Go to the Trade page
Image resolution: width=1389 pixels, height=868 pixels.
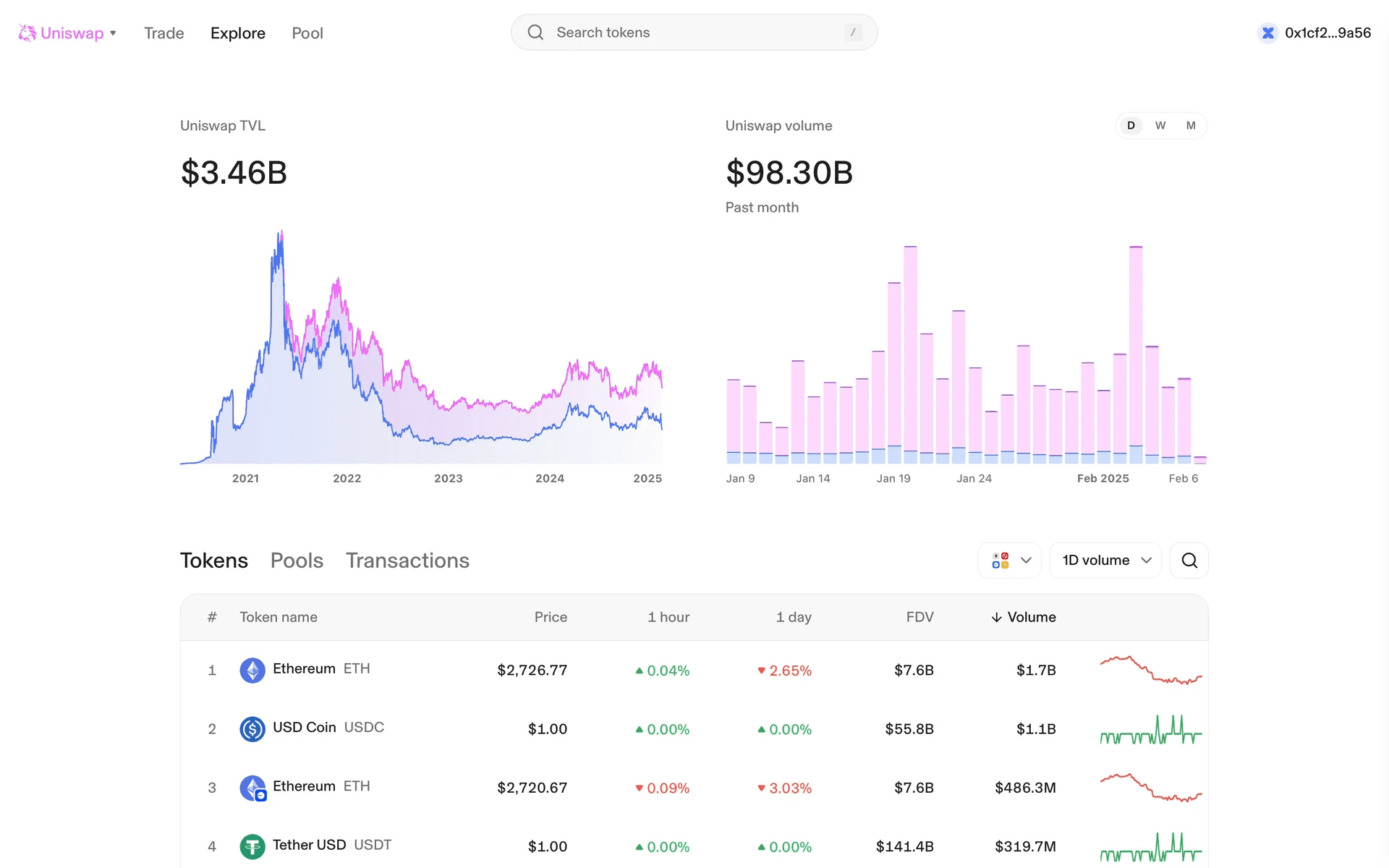pos(163,33)
